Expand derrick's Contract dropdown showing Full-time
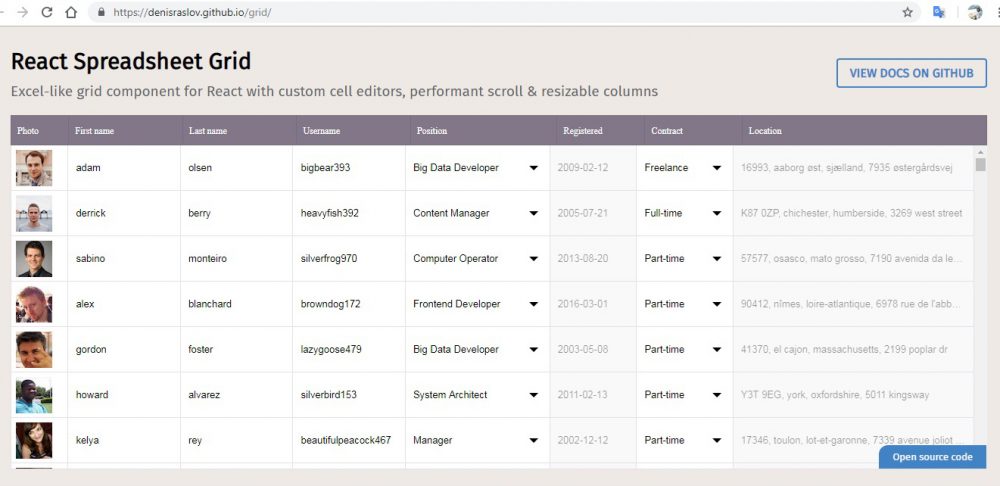 click(x=717, y=213)
